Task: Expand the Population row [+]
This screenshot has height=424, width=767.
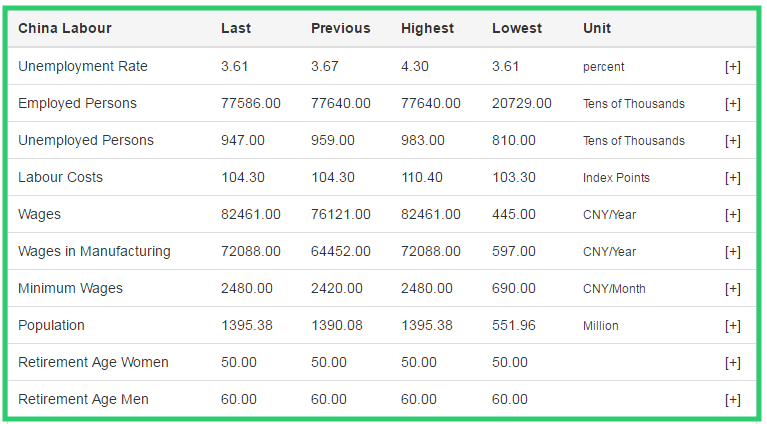Action: [x=732, y=326]
